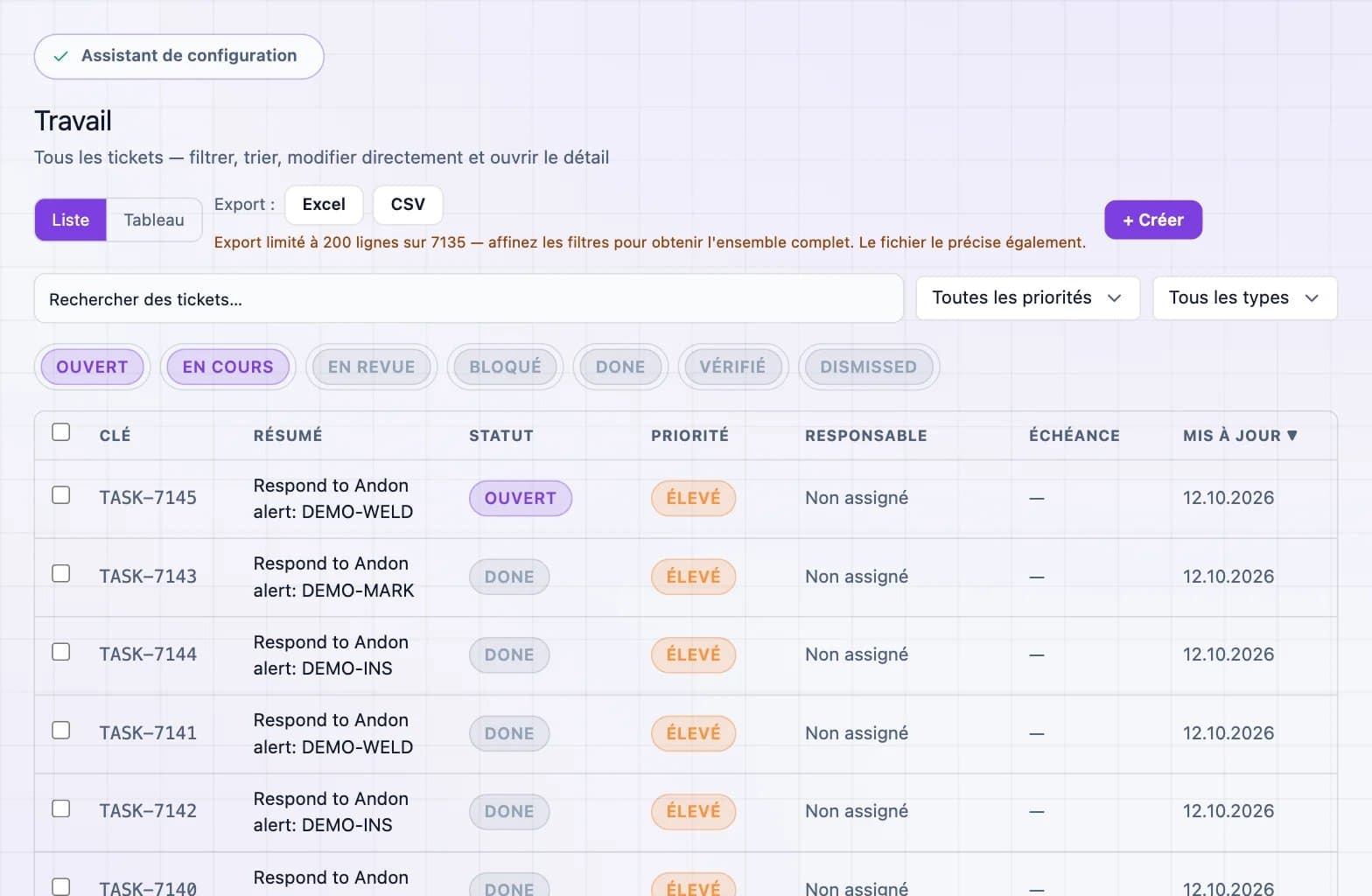Select the checkbox for TASK-7141

pyautogui.click(x=60, y=730)
